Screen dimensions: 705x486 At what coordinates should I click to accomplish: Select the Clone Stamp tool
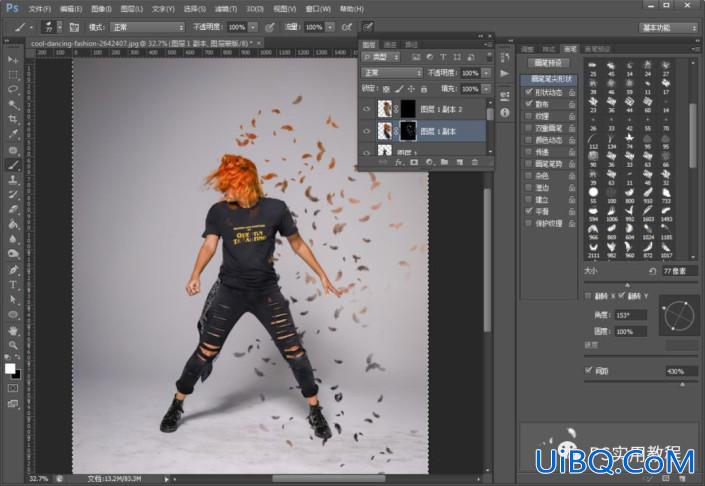tap(13, 180)
